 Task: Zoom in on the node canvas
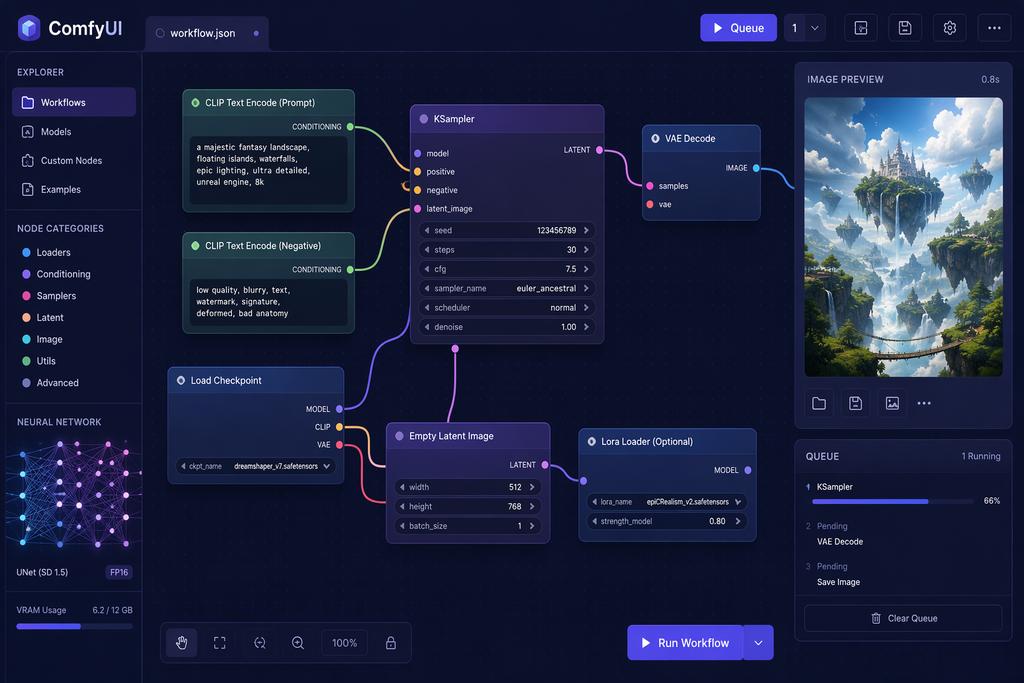point(298,643)
